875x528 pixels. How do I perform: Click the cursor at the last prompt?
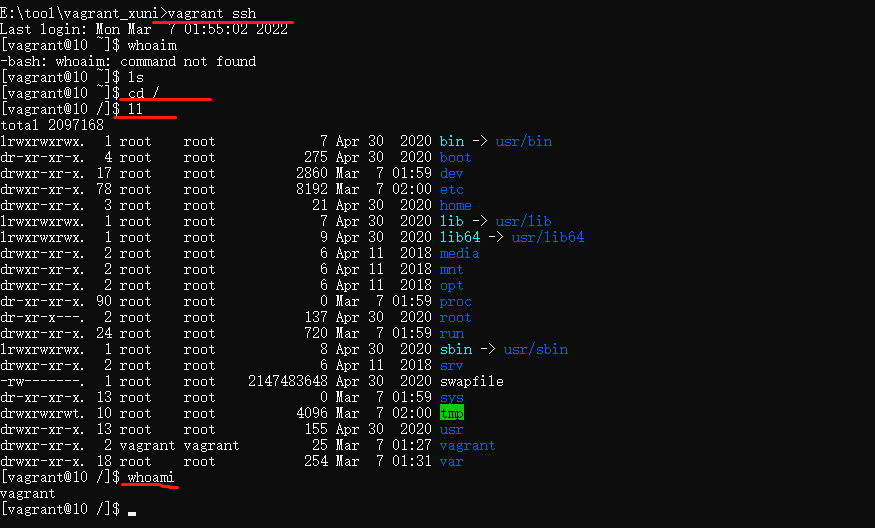(x=132, y=512)
